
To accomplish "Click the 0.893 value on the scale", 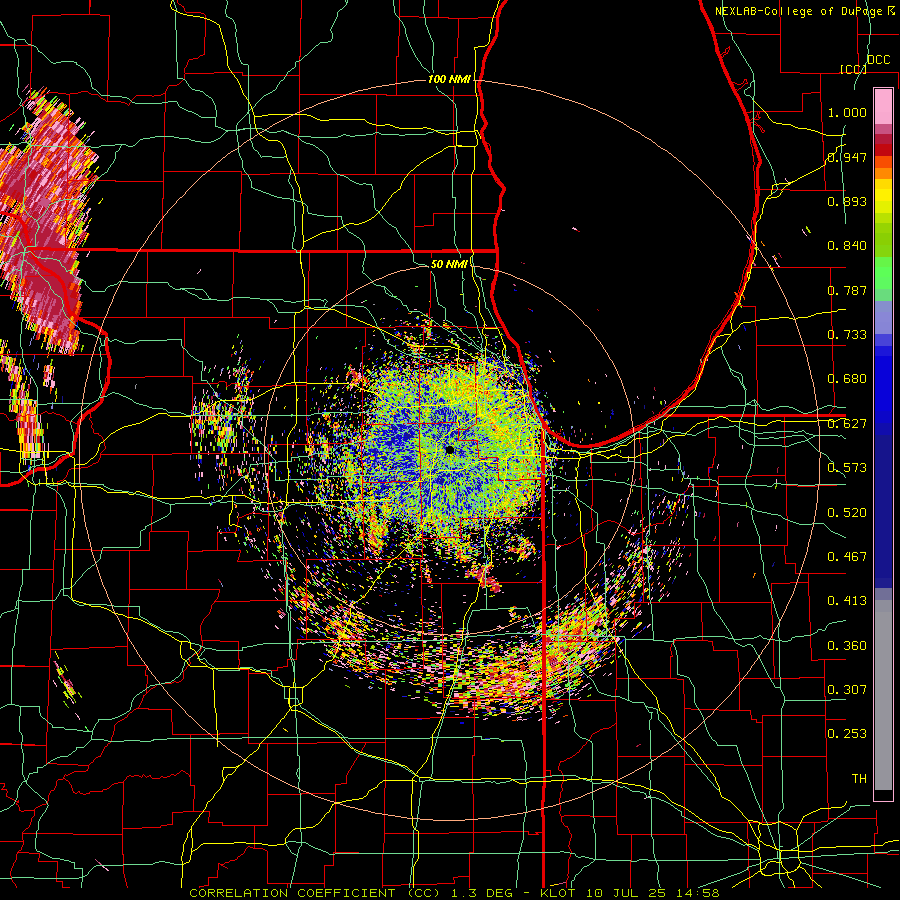I will [847, 201].
